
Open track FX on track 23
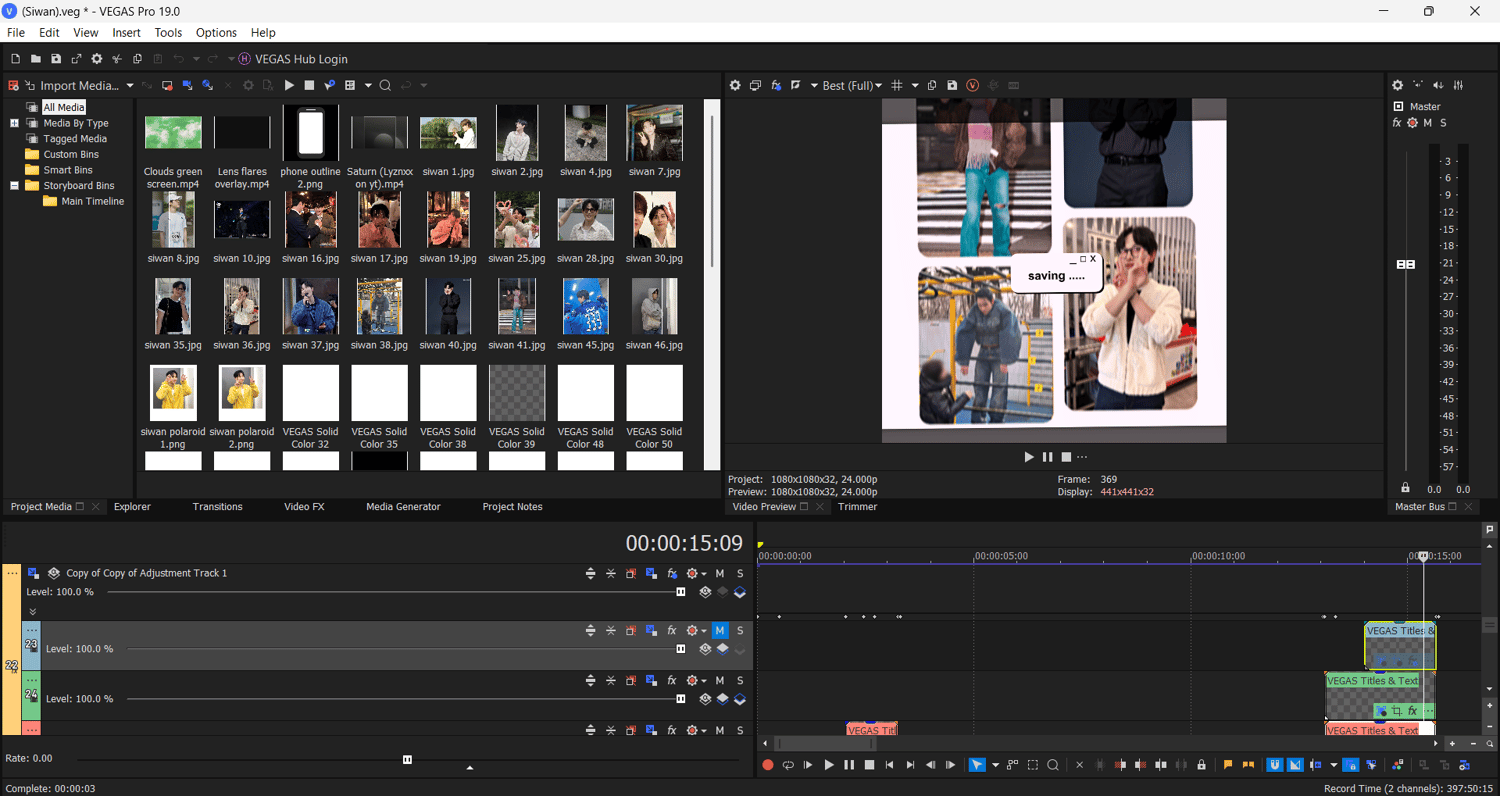(x=672, y=631)
